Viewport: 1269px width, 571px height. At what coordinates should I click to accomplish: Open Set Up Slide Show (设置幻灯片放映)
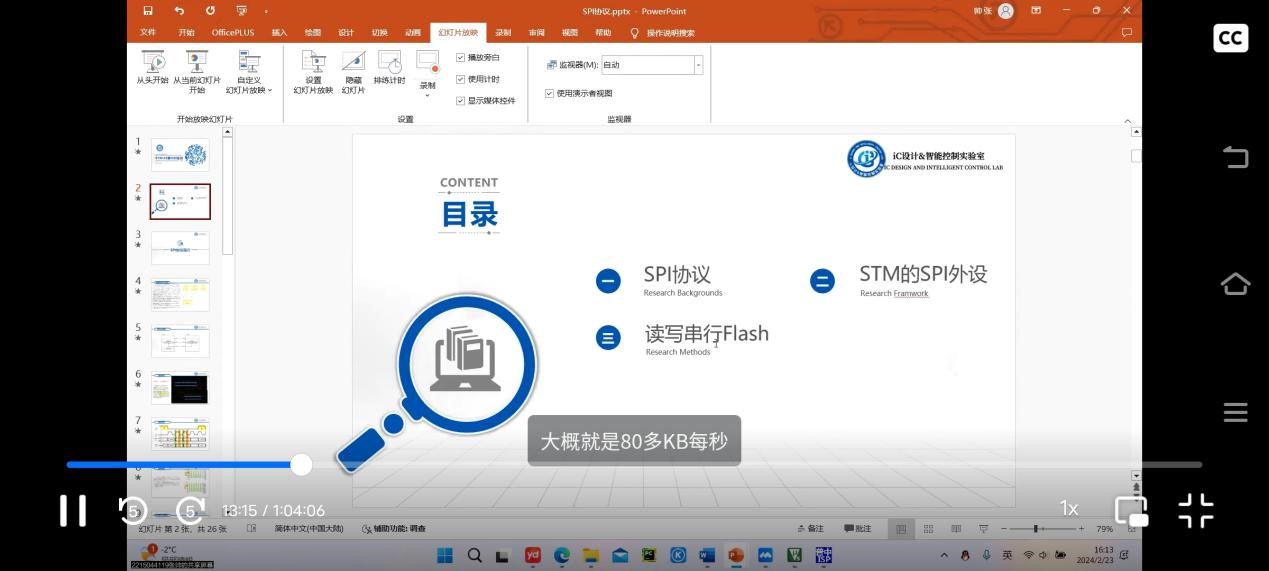(313, 63)
